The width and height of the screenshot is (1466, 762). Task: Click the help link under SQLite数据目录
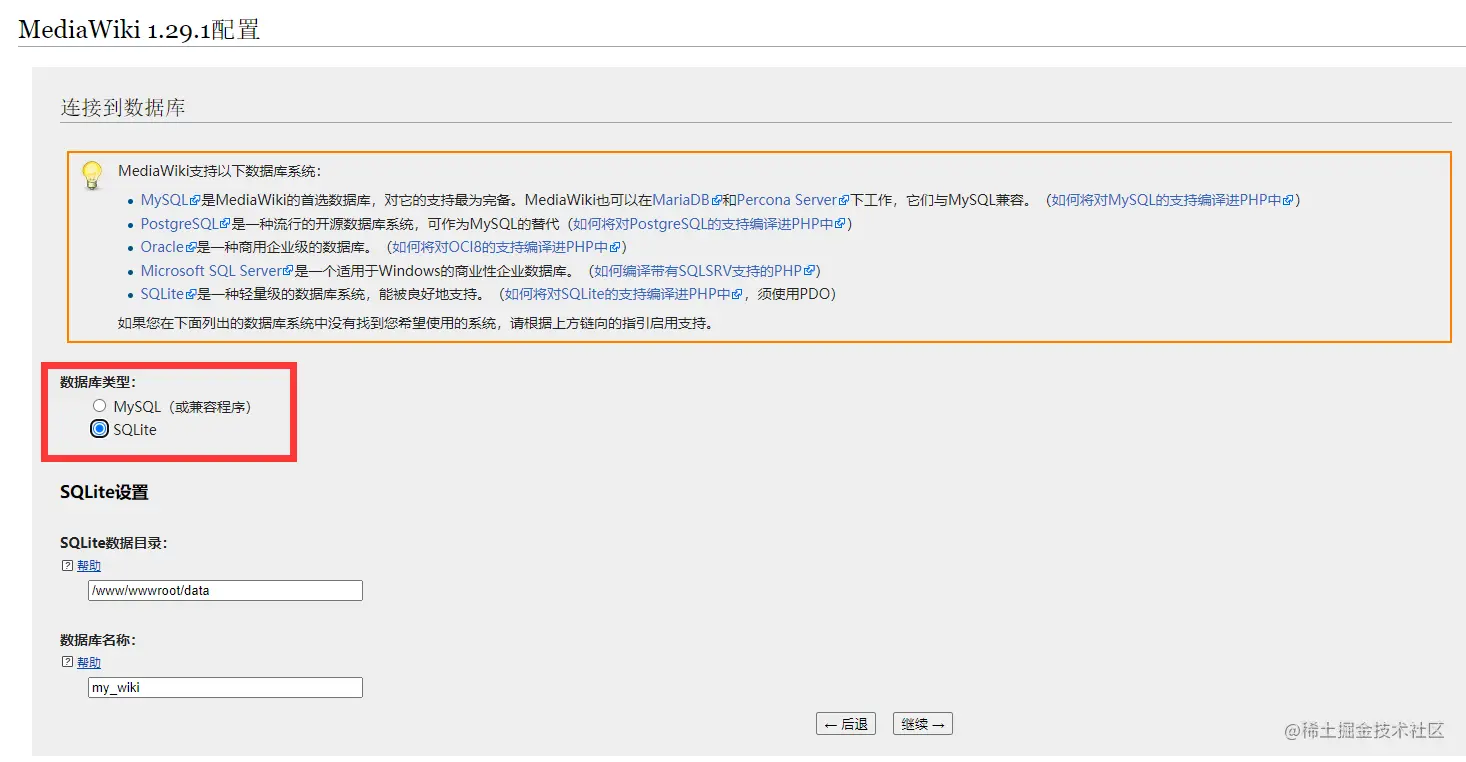[89, 566]
